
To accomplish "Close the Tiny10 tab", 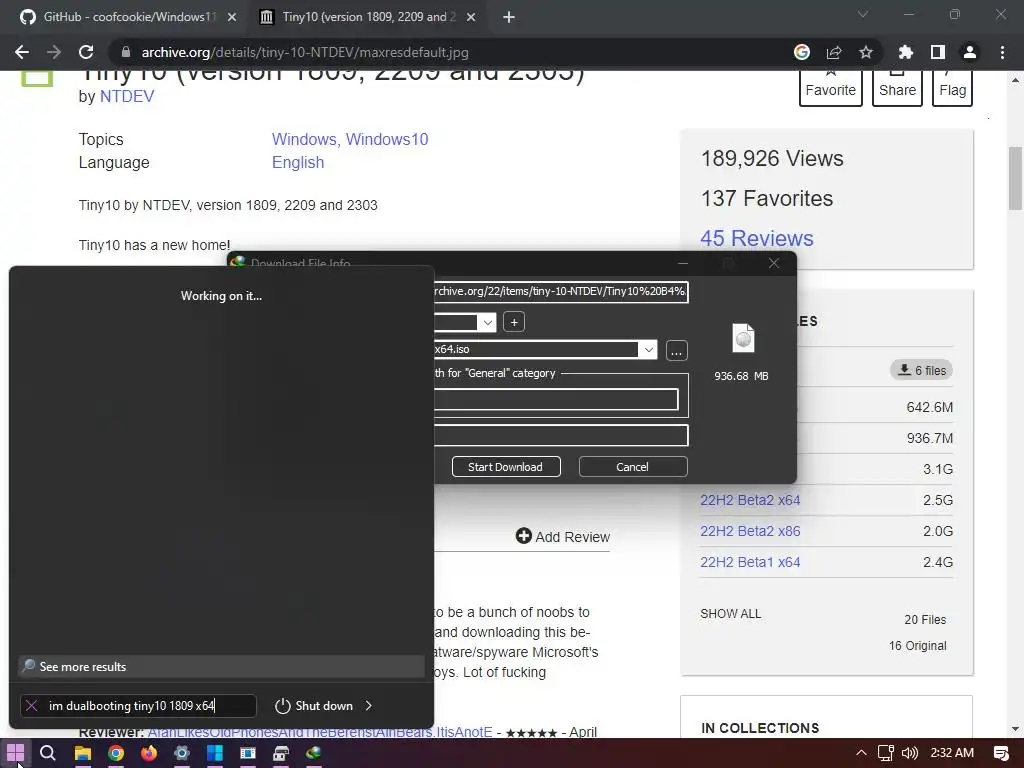I will pos(471,18).
